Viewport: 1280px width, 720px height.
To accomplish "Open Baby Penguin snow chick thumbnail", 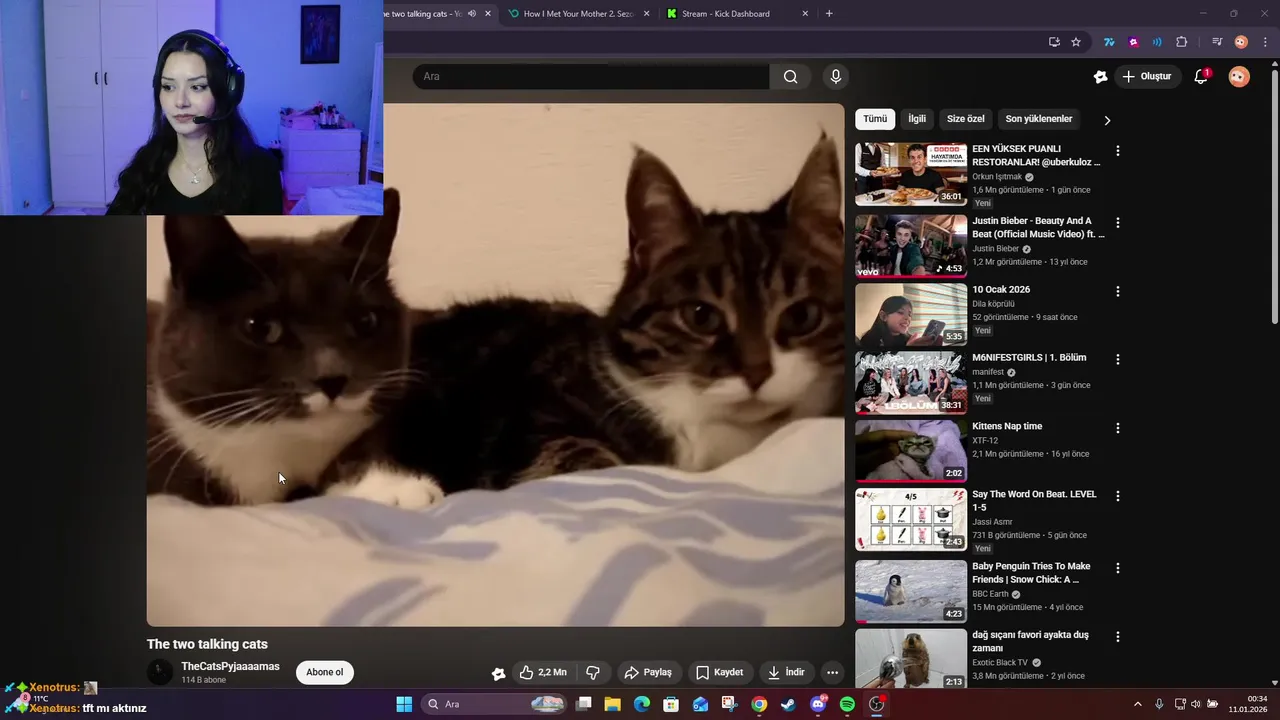I will [911, 591].
